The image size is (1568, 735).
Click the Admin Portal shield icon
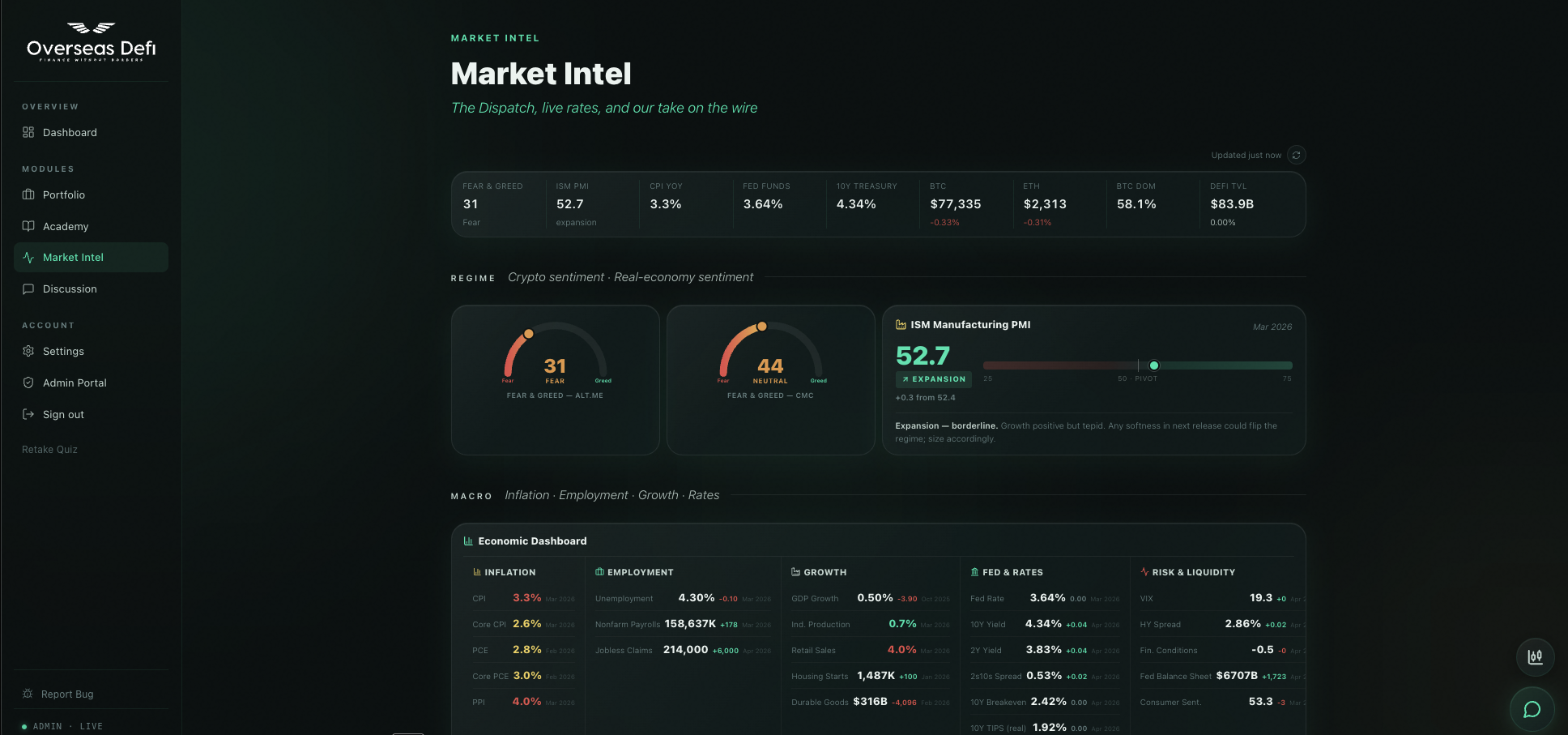(28, 382)
